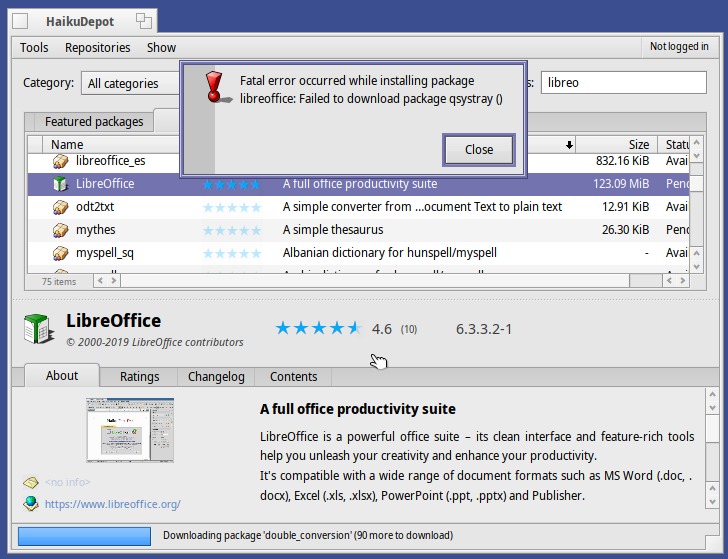
Task: Click the window resize corner knob
Action: tap(712, 542)
